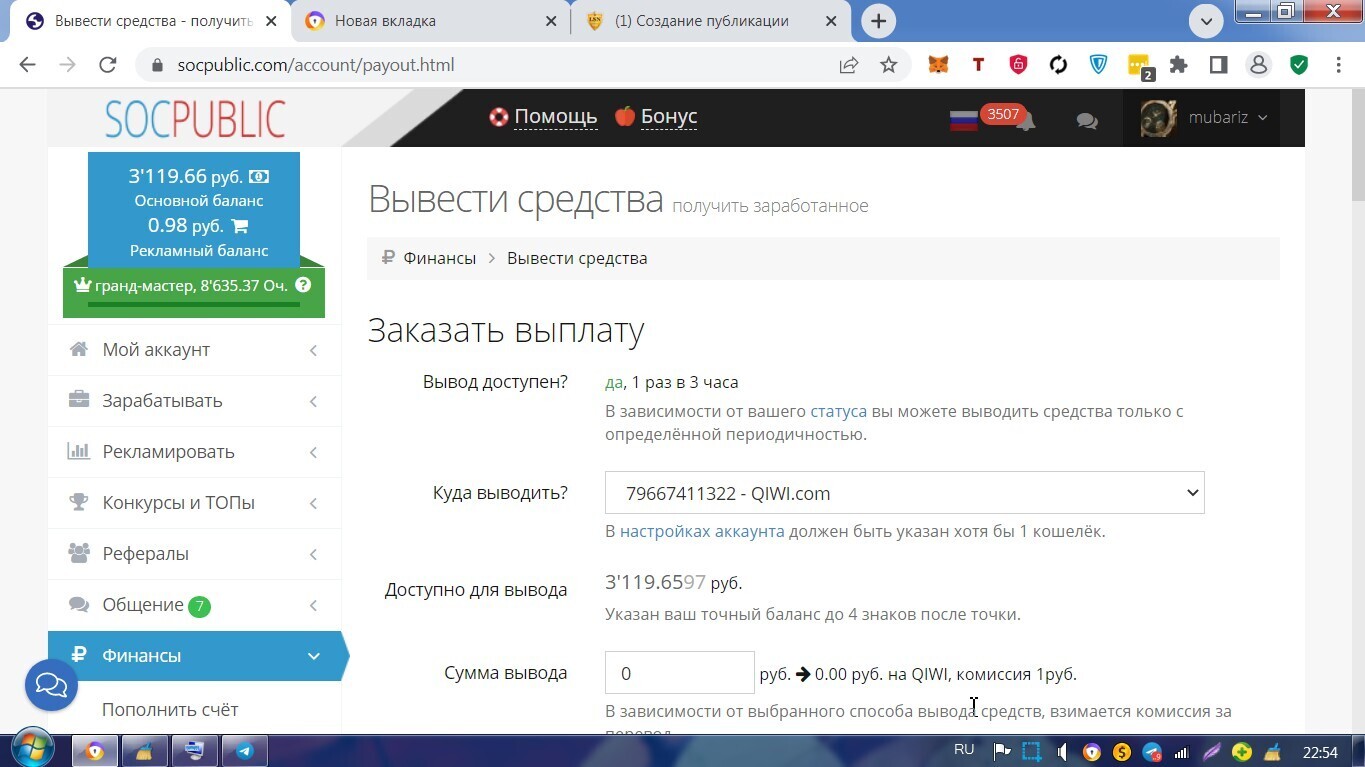Open настройках аккаунта link
1365x767 pixels.
(703, 531)
